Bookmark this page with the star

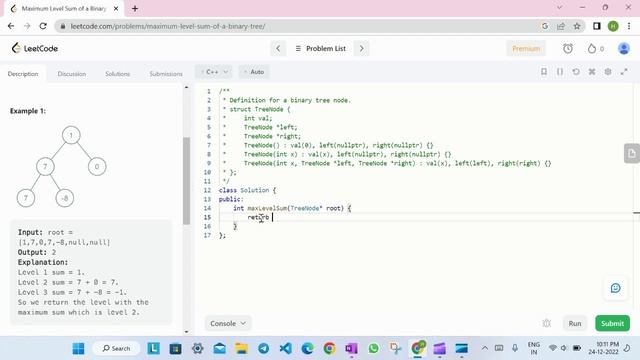tap(576, 26)
